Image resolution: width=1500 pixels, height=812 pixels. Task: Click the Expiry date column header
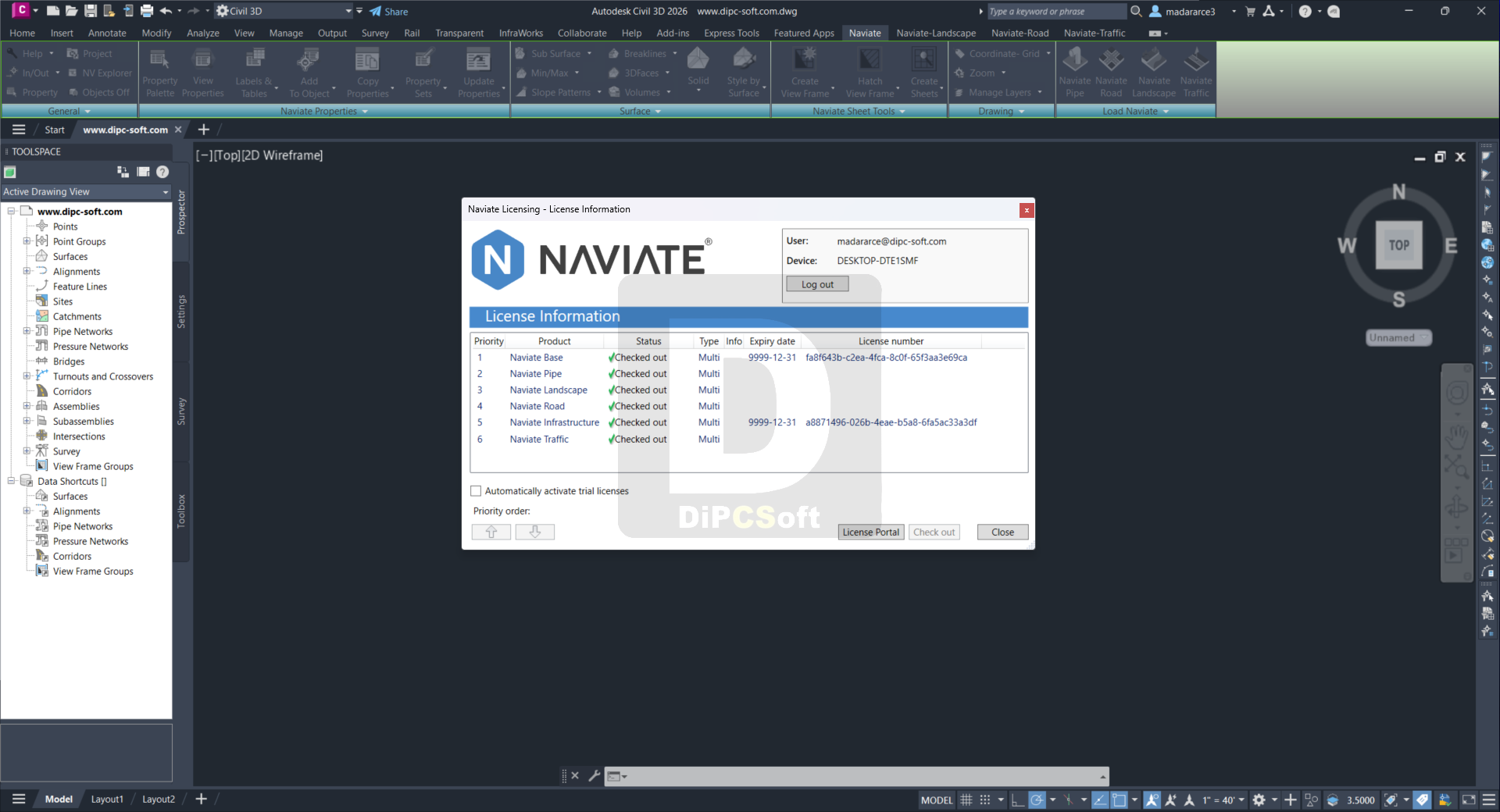[772, 341]
